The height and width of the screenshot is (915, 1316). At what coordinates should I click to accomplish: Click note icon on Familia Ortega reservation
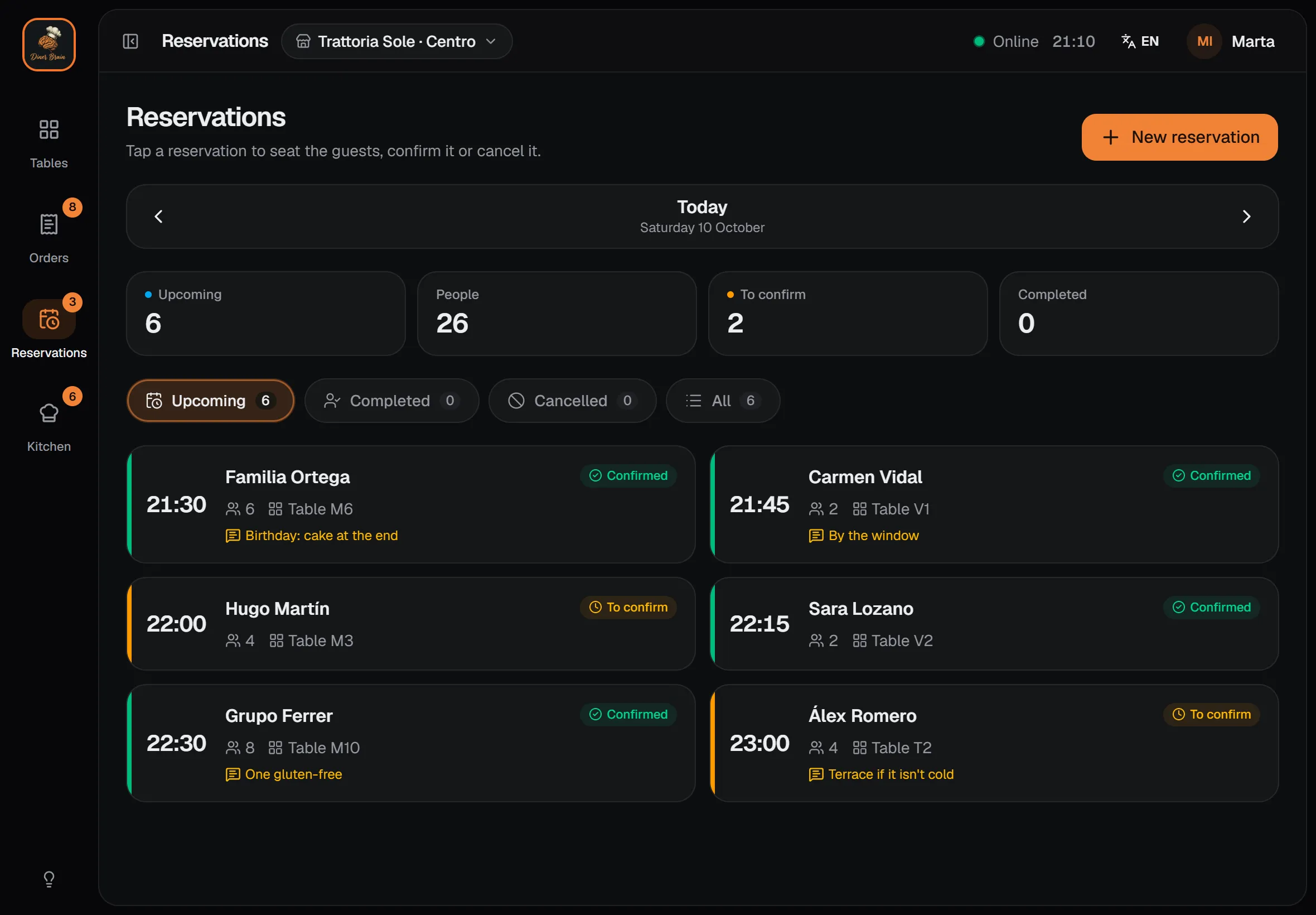(233, 536)
